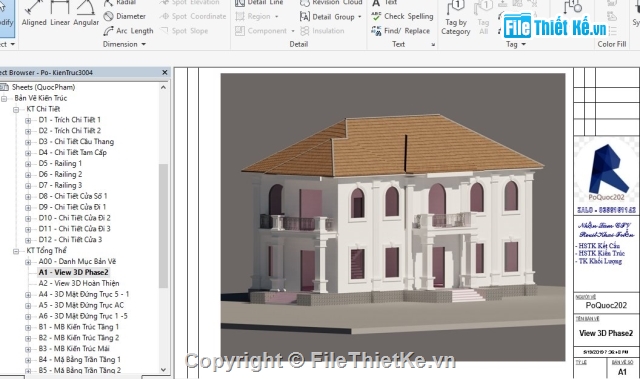Click the Tag All tool
The image size is (640, 379).
click(x=483, y=18)
